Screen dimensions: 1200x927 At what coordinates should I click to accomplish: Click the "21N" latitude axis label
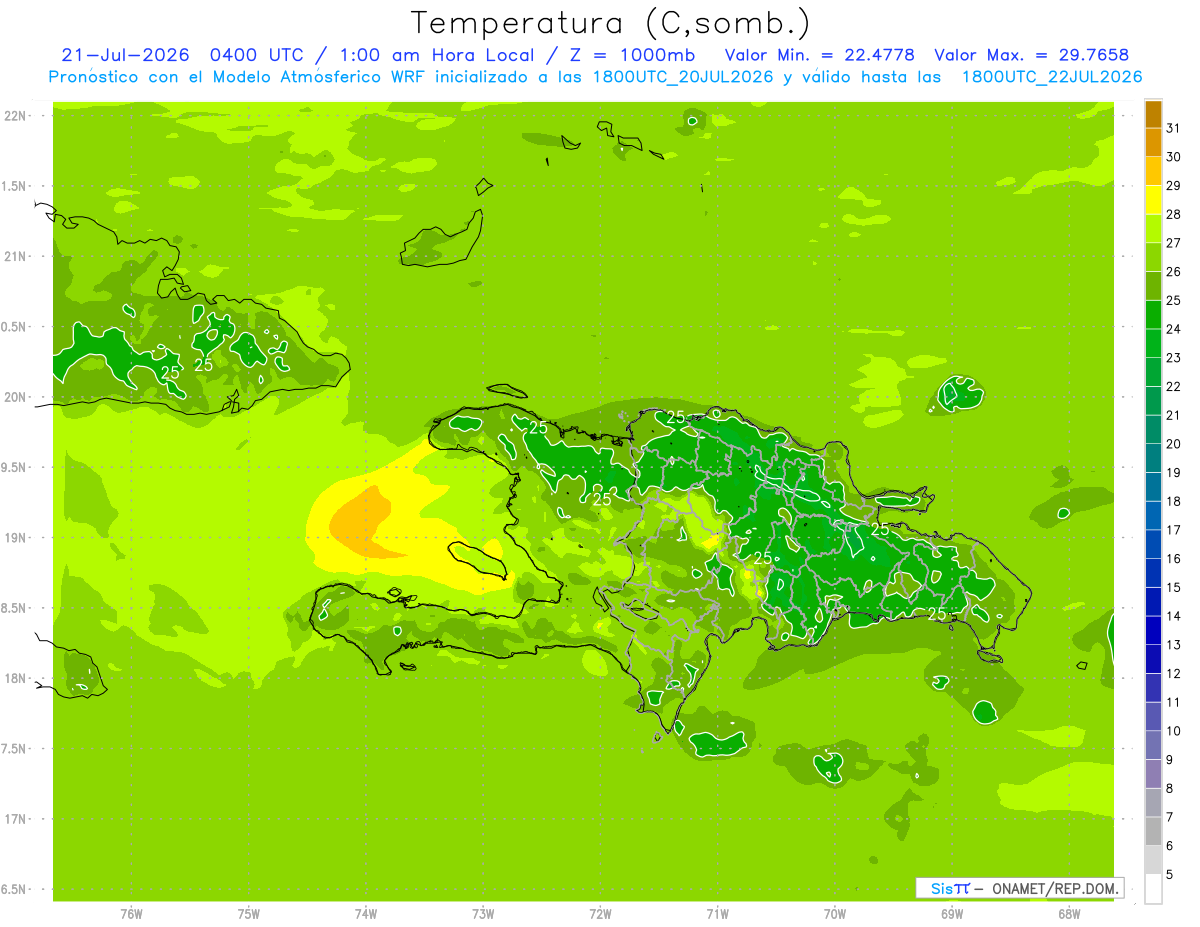(x=16, y=256)
